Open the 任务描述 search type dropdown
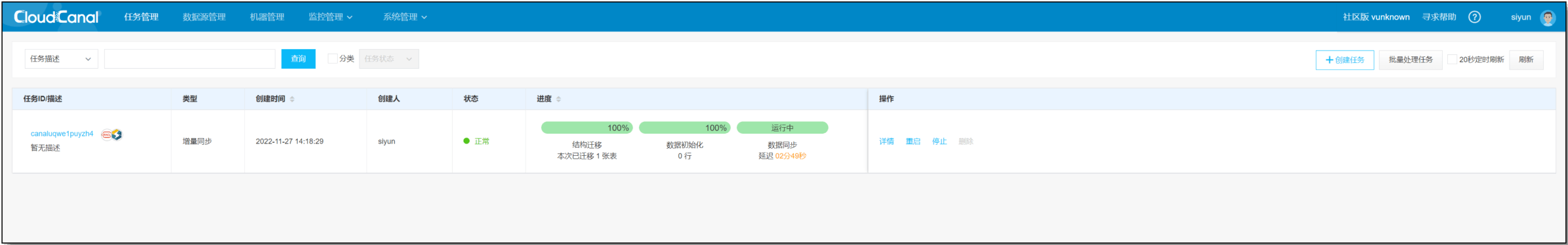This screenshot has height=245, width=1568. coord(61,59)
